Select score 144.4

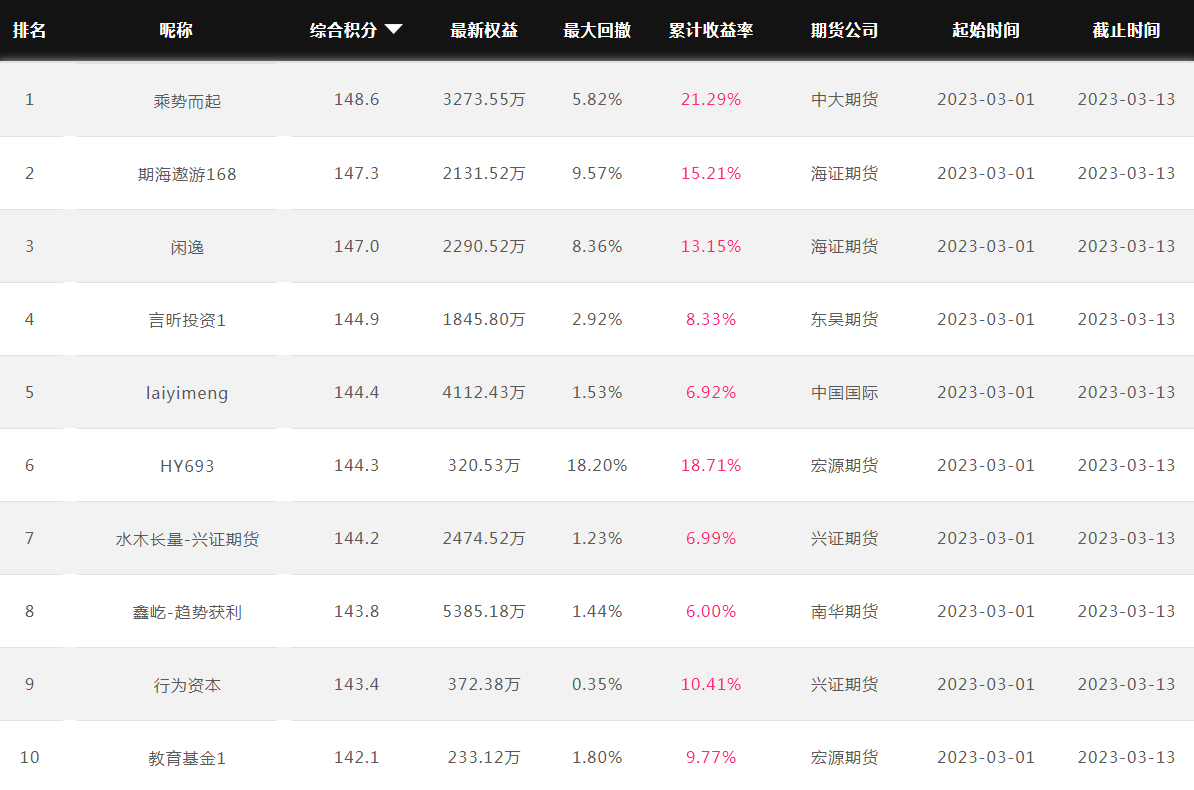(x=356, y=392)
